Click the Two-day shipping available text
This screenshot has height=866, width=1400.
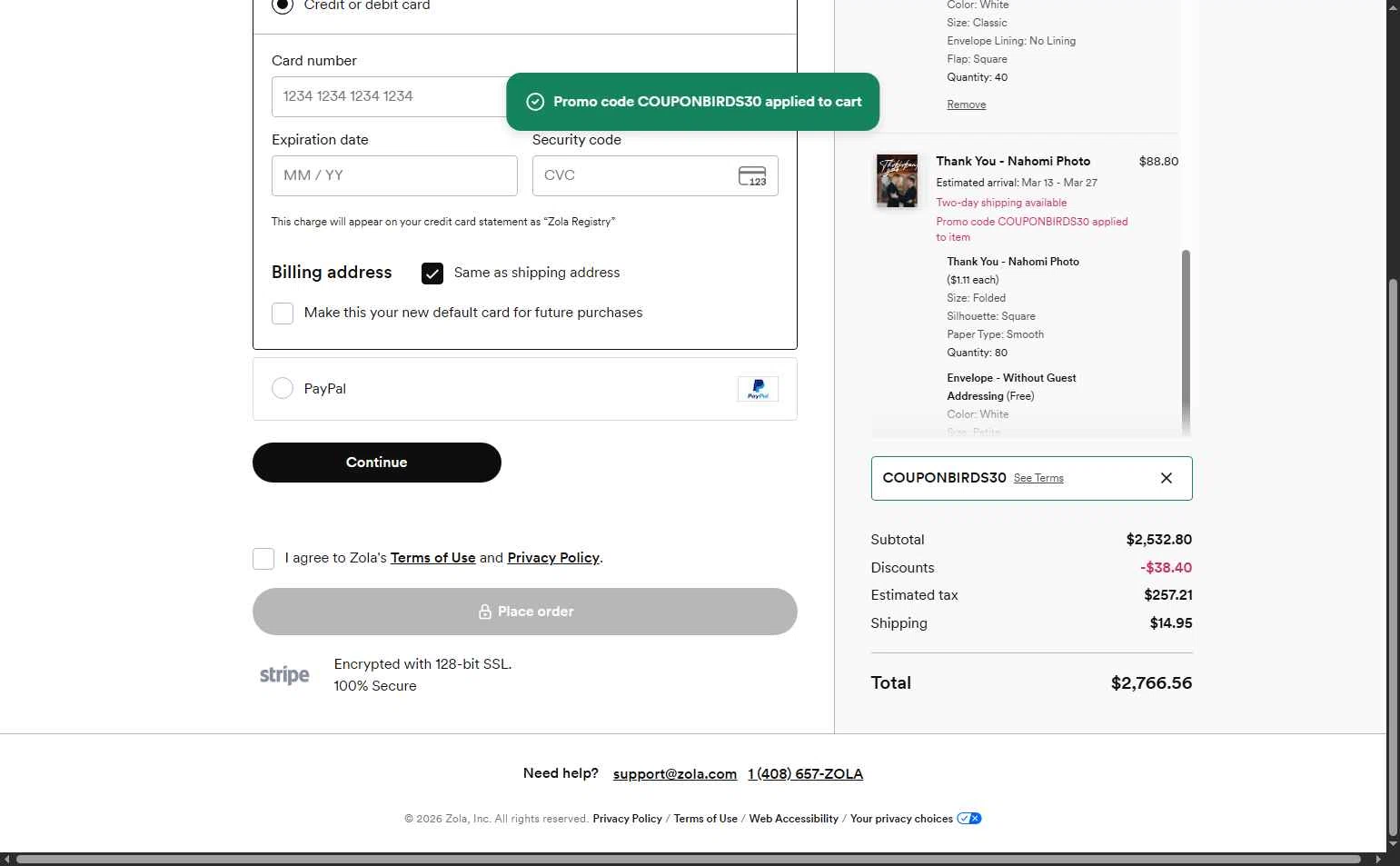click(1001, 203)
